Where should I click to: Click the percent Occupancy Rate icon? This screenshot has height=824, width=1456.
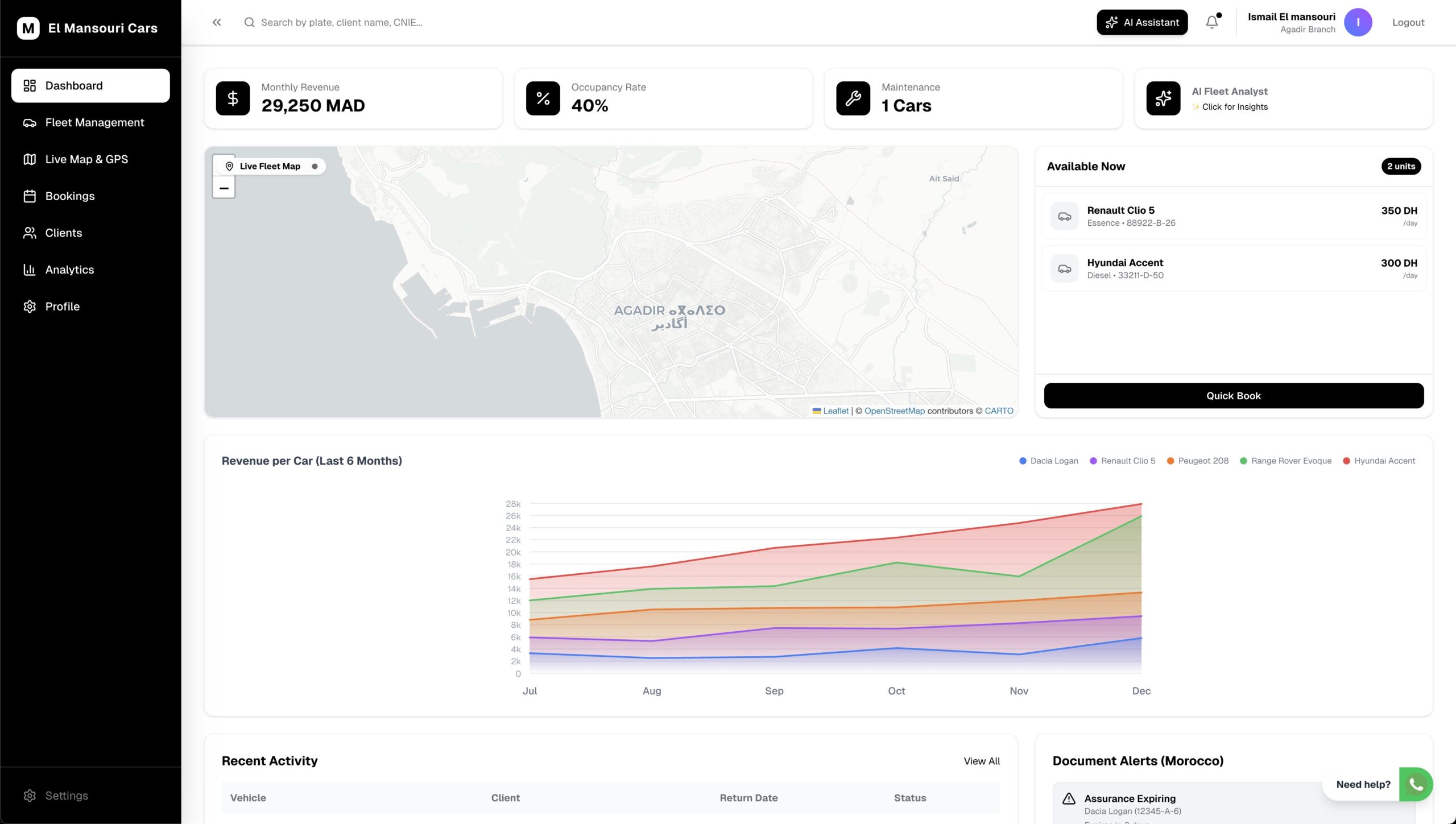pyautogui.click(x=543, y=98)
